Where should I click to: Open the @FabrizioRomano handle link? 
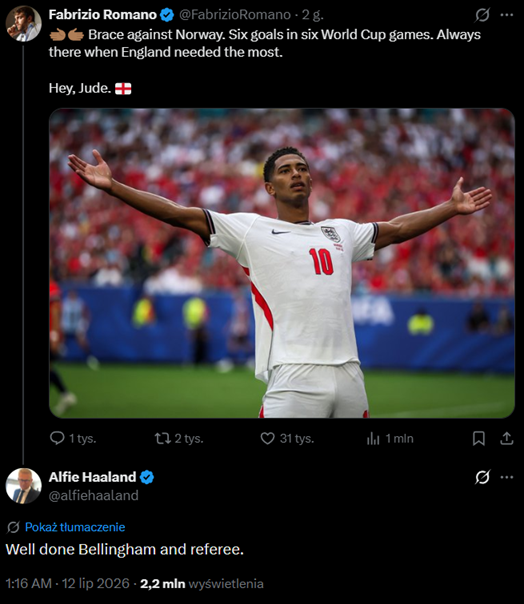[x=235, y=15]
